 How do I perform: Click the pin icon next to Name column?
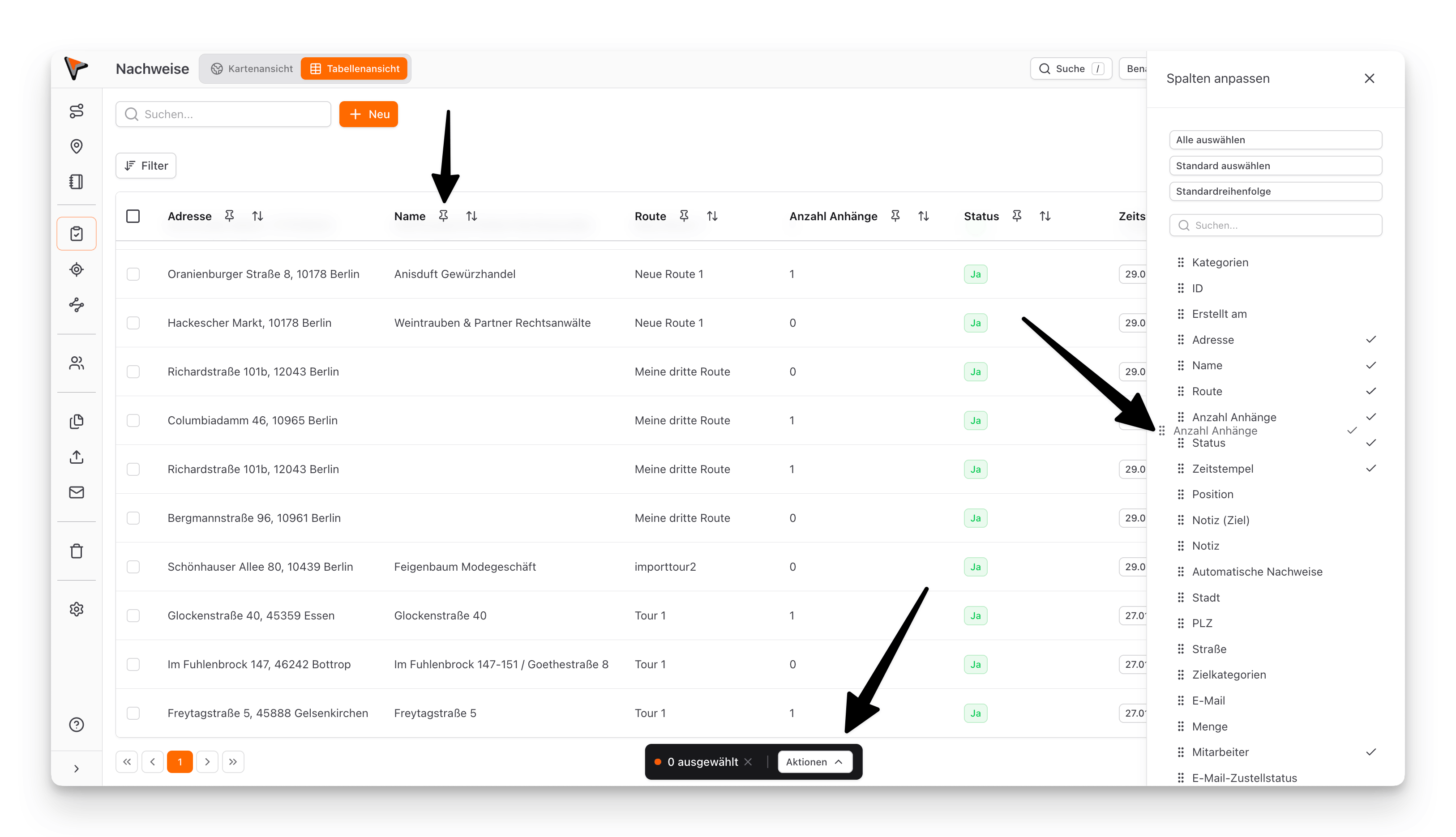pos(443,216)
